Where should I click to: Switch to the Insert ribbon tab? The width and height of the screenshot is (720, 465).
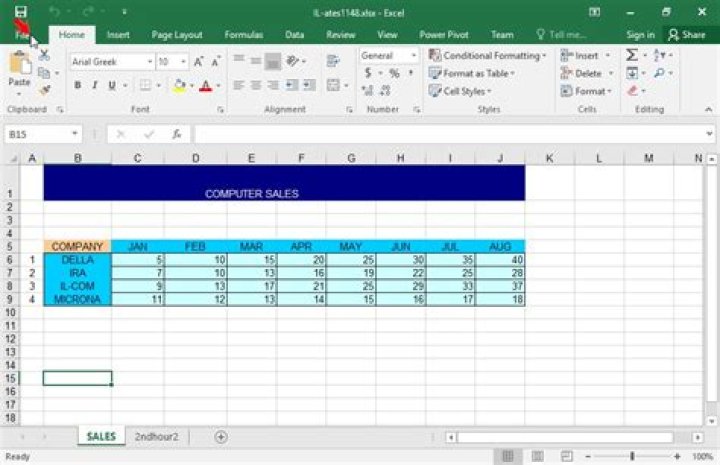click(x=118, y=35)
